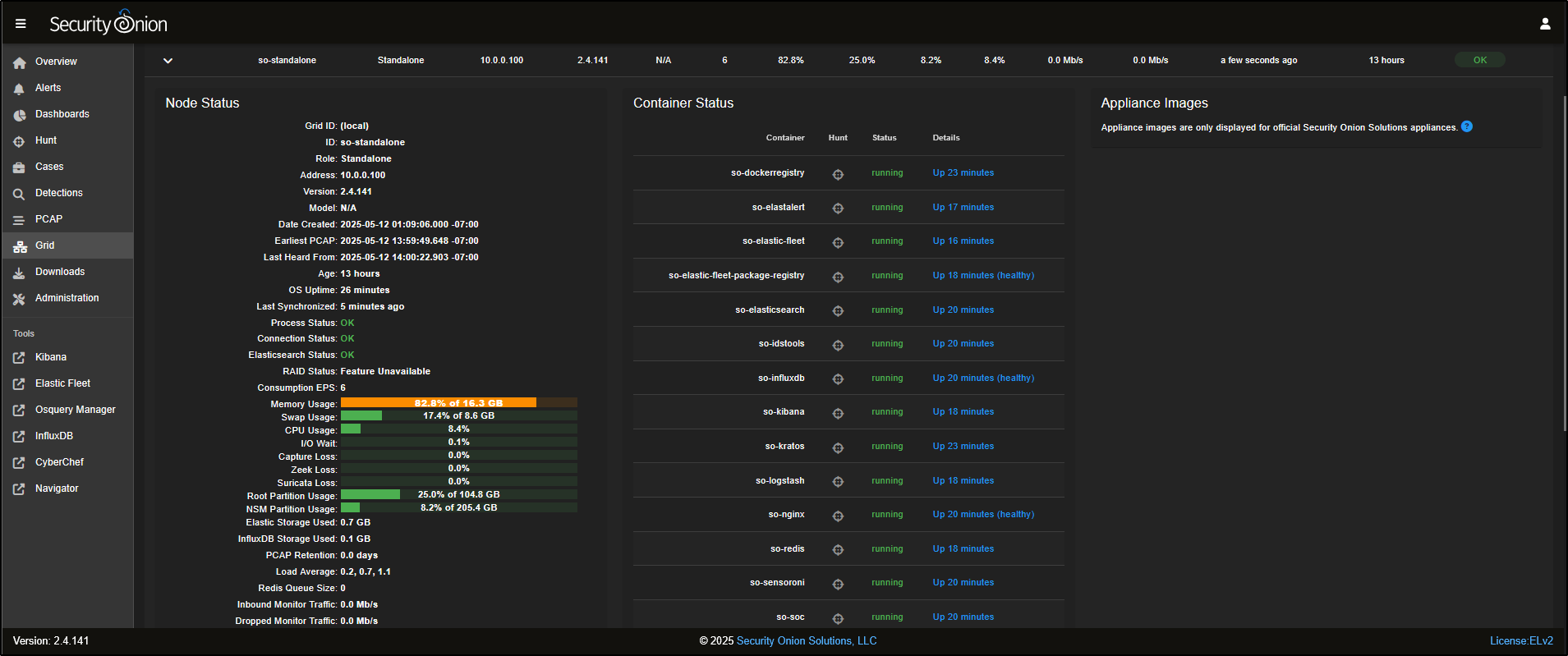Viewport: 1568px width, 656px height.
Task: Click hunt icon for so-logstash container
Action: 838,482
